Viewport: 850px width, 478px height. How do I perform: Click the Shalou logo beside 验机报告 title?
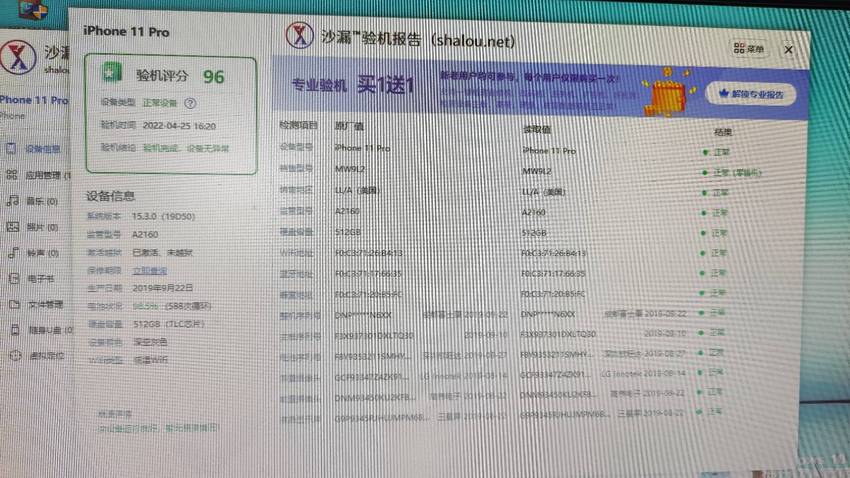299,35
